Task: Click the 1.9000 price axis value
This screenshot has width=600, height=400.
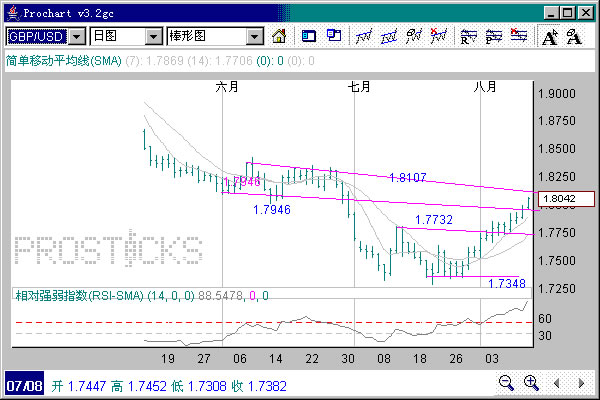Action: click(557, 94)
